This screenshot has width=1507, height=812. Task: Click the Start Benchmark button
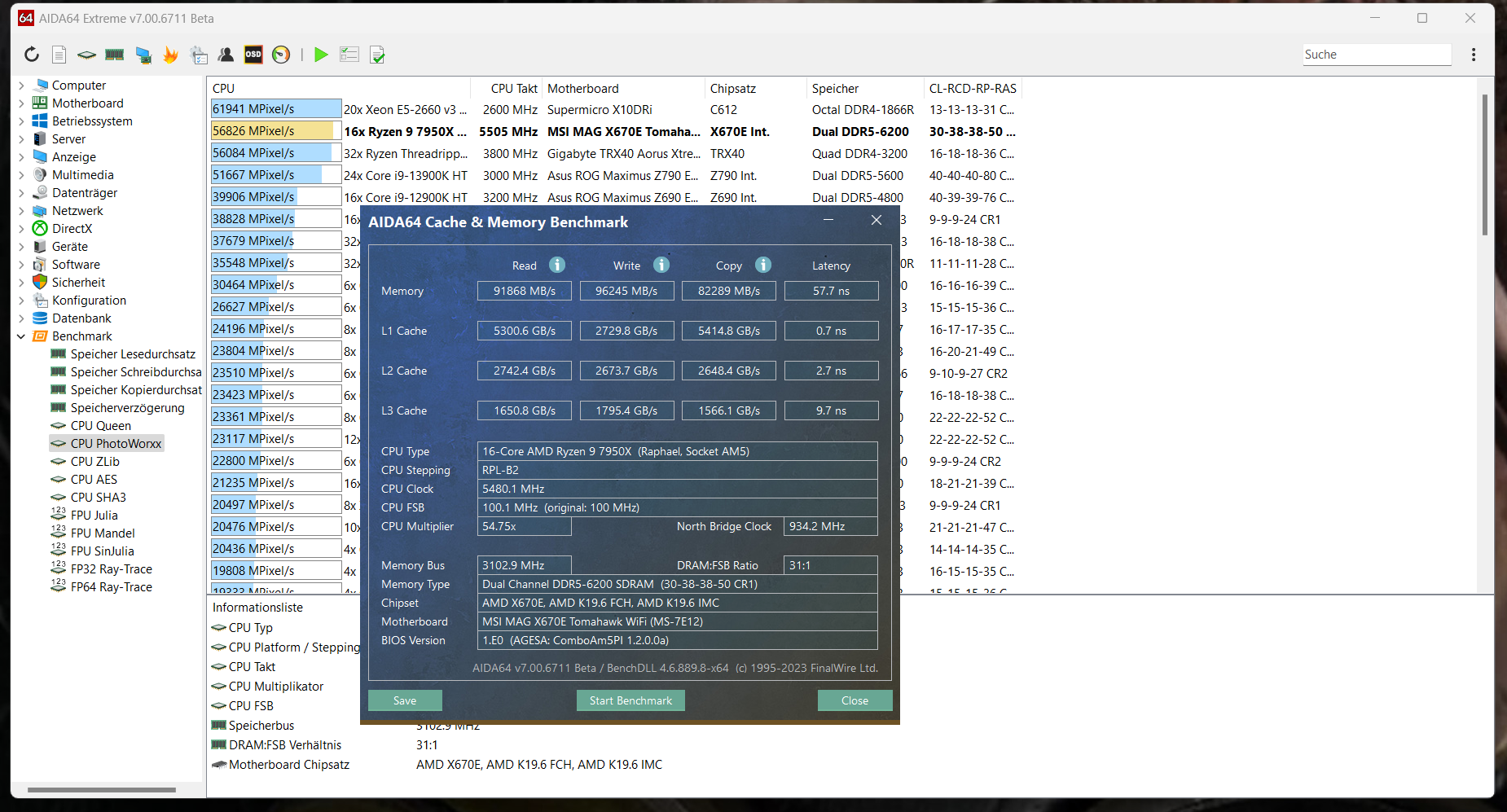tap(630, 700)
